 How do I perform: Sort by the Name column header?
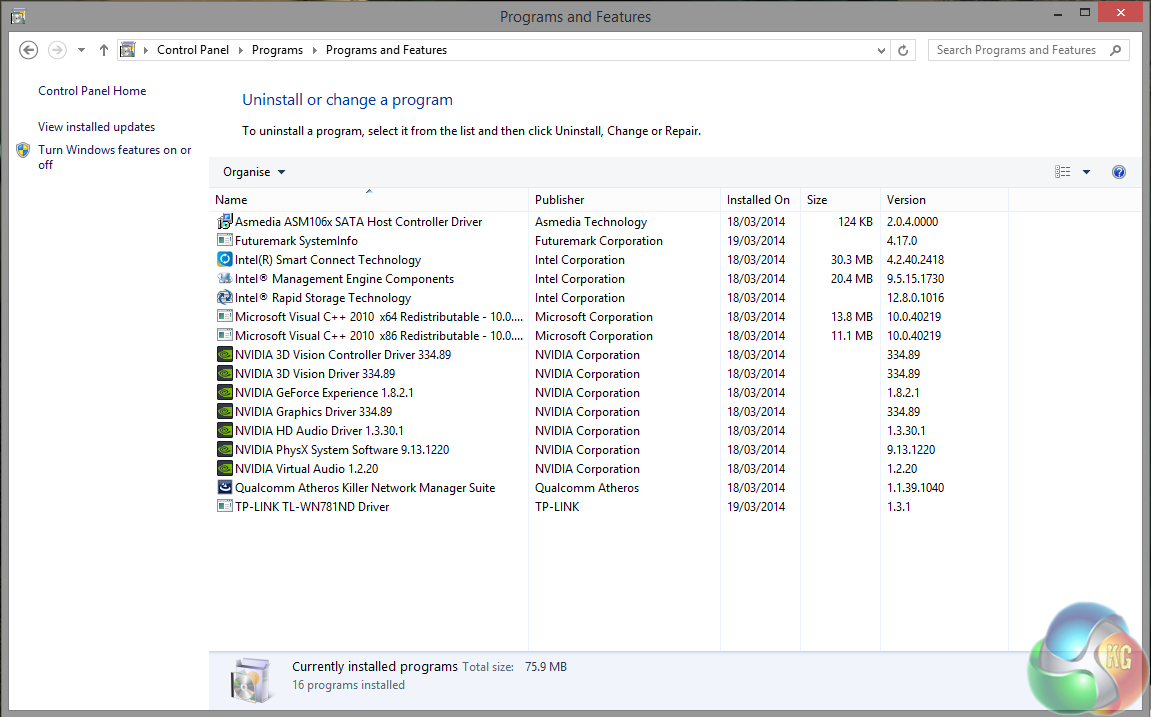(x=368, y=200)
